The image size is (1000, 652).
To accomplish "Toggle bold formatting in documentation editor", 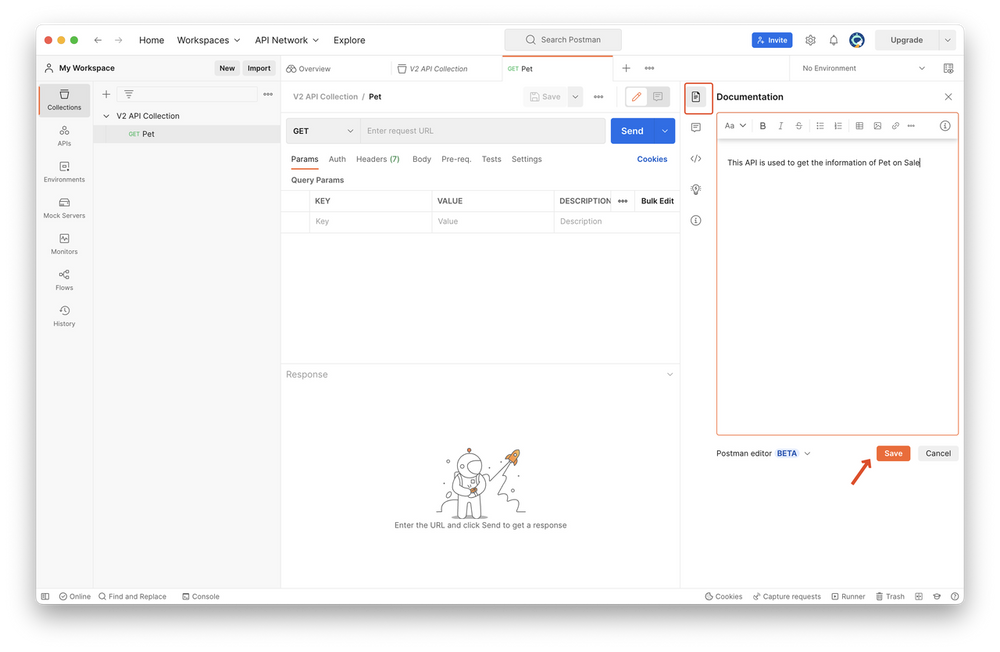I will (763, 126).
